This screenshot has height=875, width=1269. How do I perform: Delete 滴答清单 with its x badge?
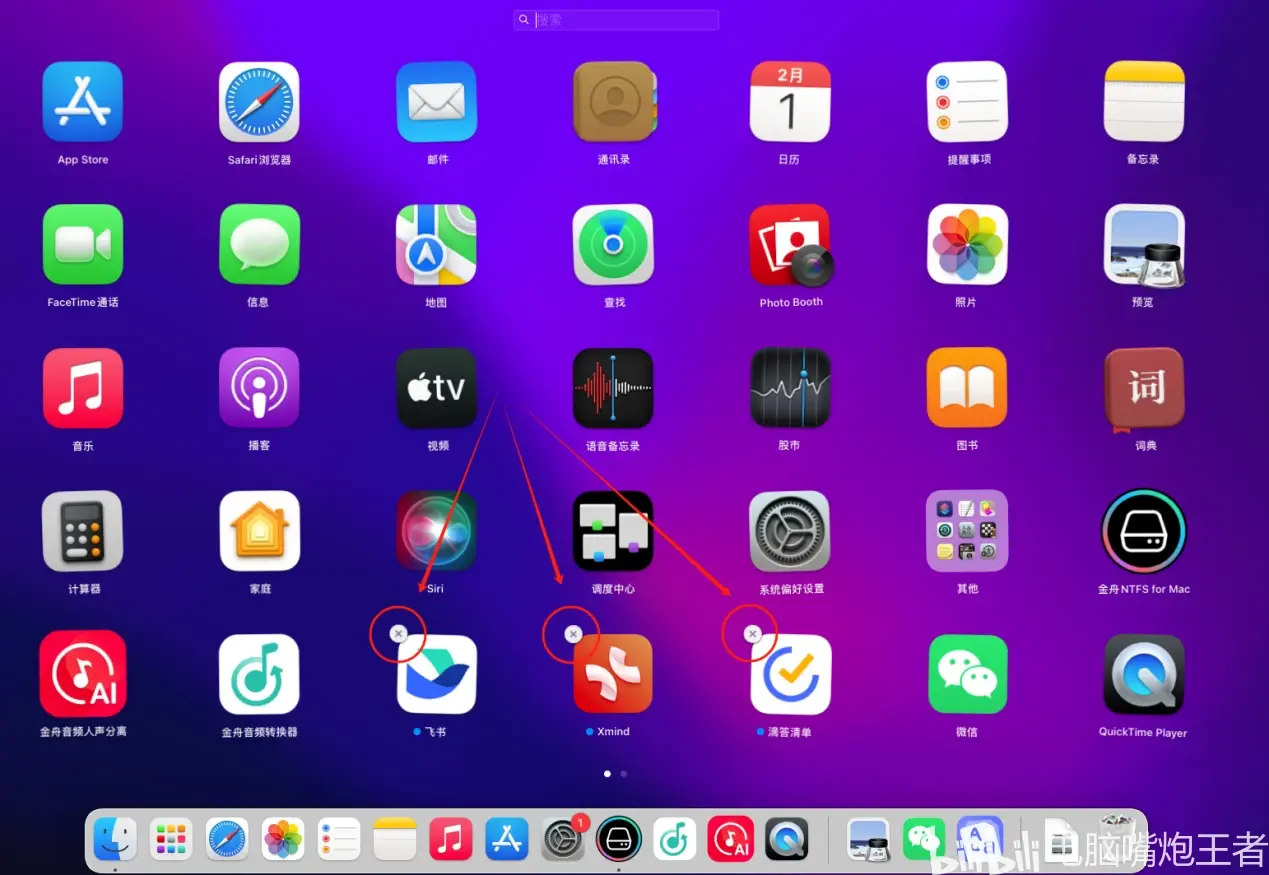752,633
